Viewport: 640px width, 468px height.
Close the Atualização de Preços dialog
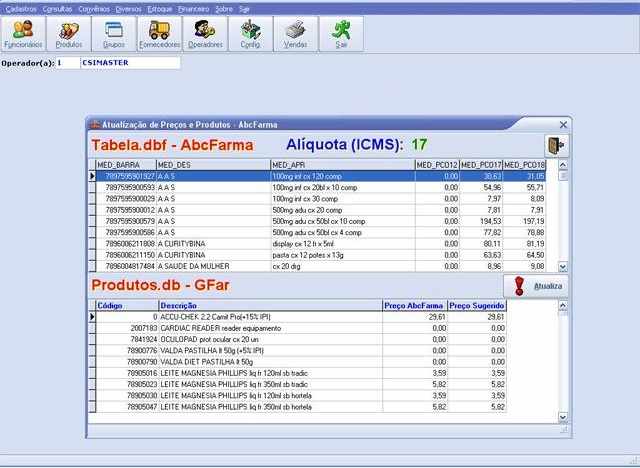coord(563,124)
